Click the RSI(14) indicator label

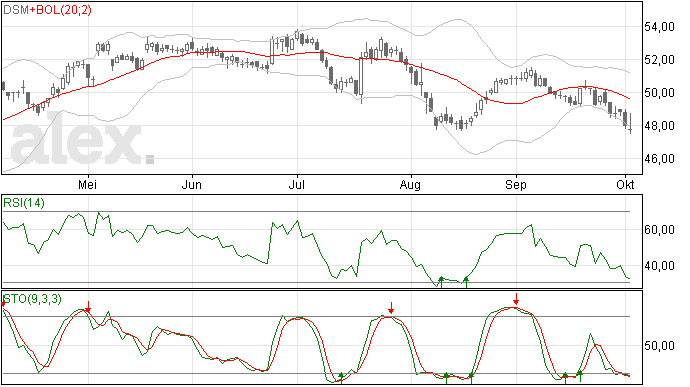click(24, 203)
